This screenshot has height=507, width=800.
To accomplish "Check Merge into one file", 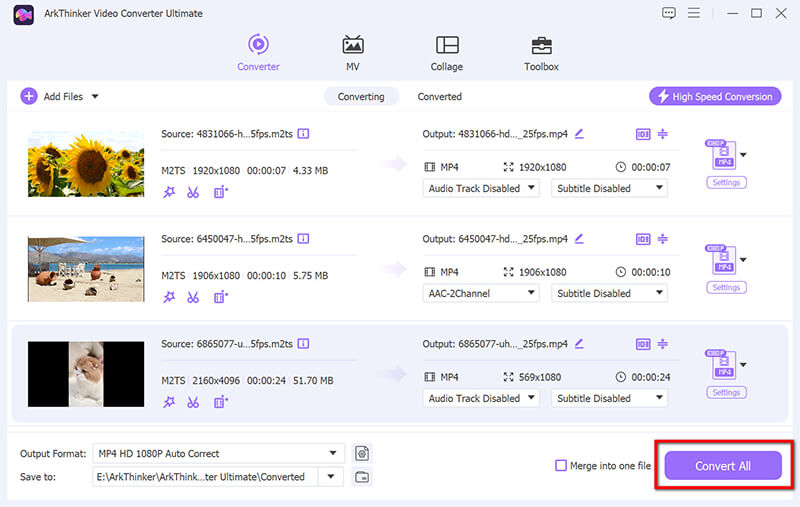I will point(561,465).
